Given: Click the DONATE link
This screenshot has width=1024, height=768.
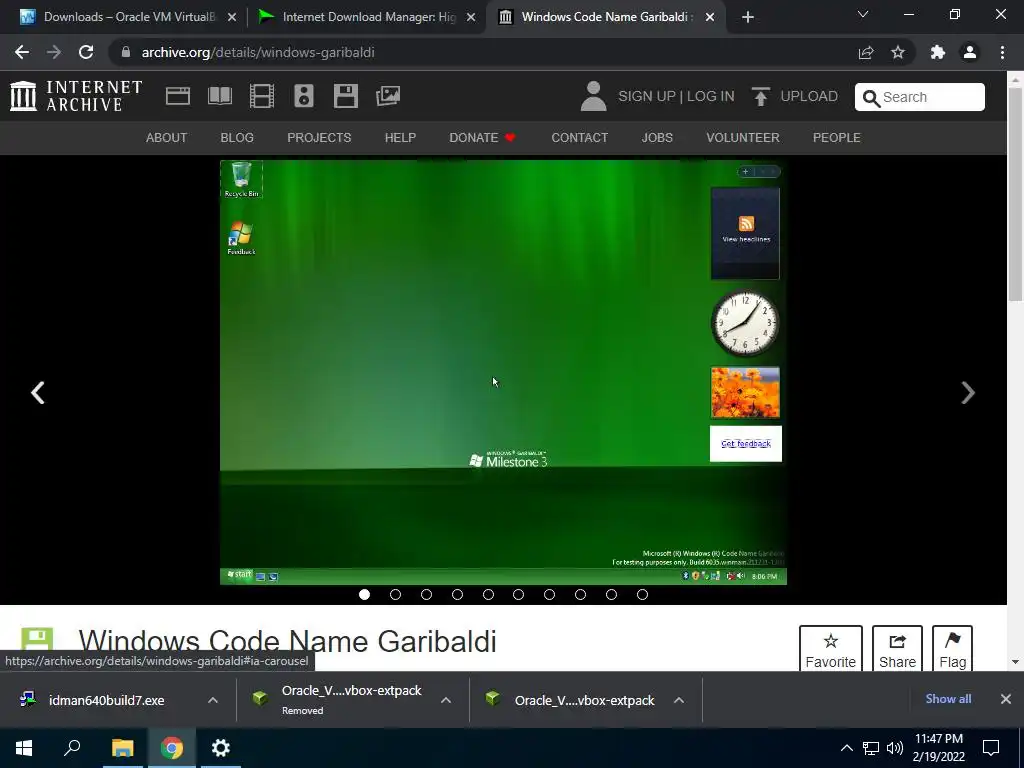Looking at the screenshot, I should click(482, 138).
